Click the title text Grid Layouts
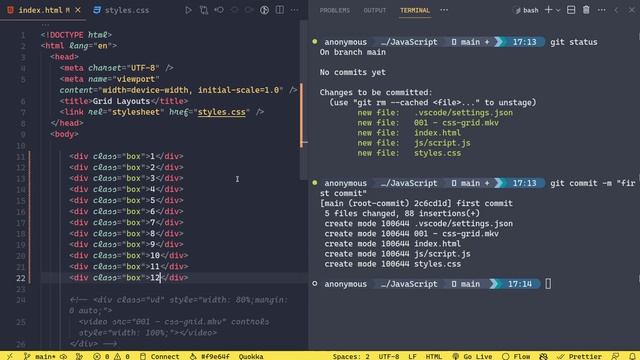 point(121,101)
